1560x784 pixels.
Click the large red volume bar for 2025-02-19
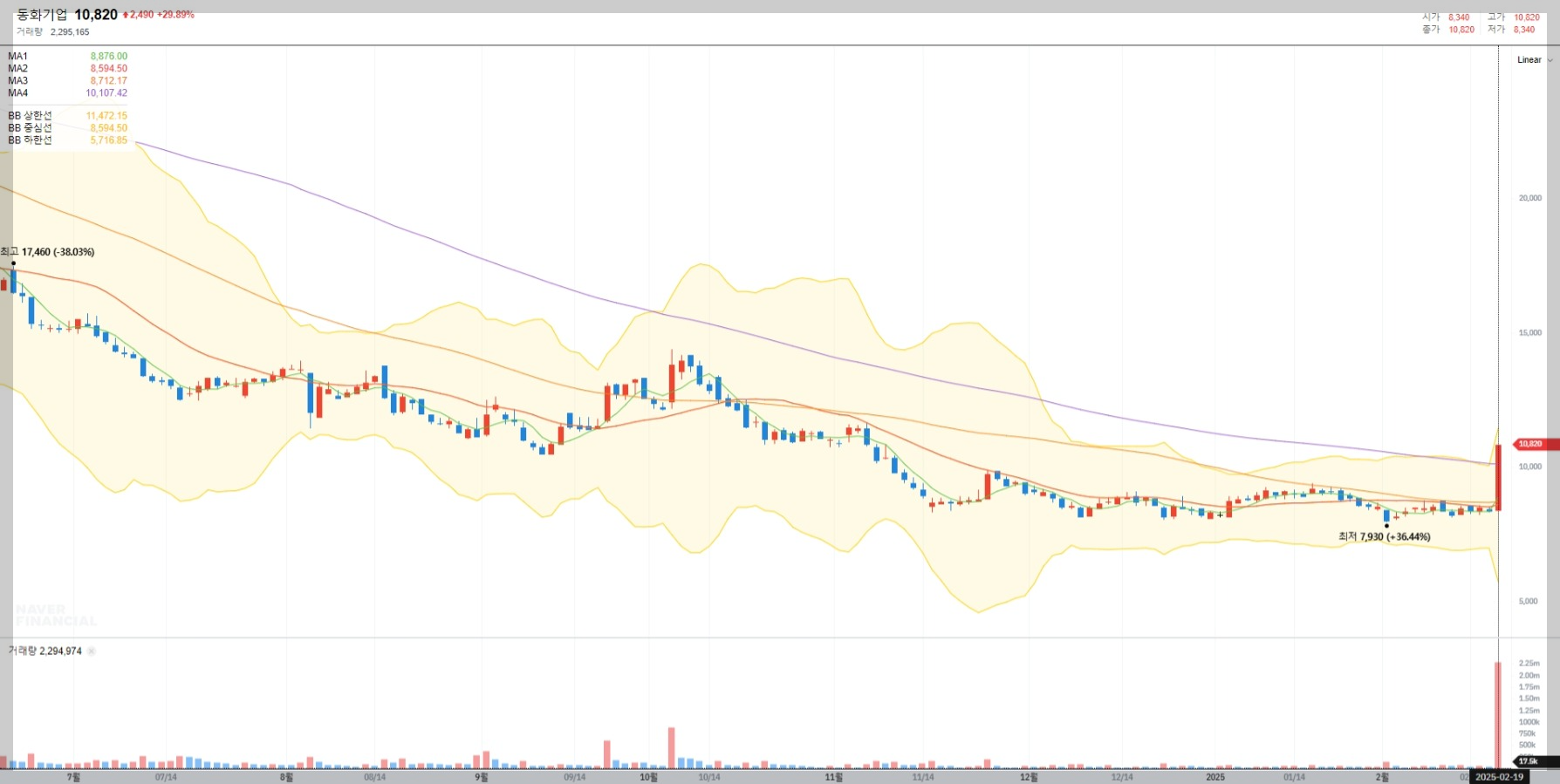pyautogui.click(x=1498, y=715)
